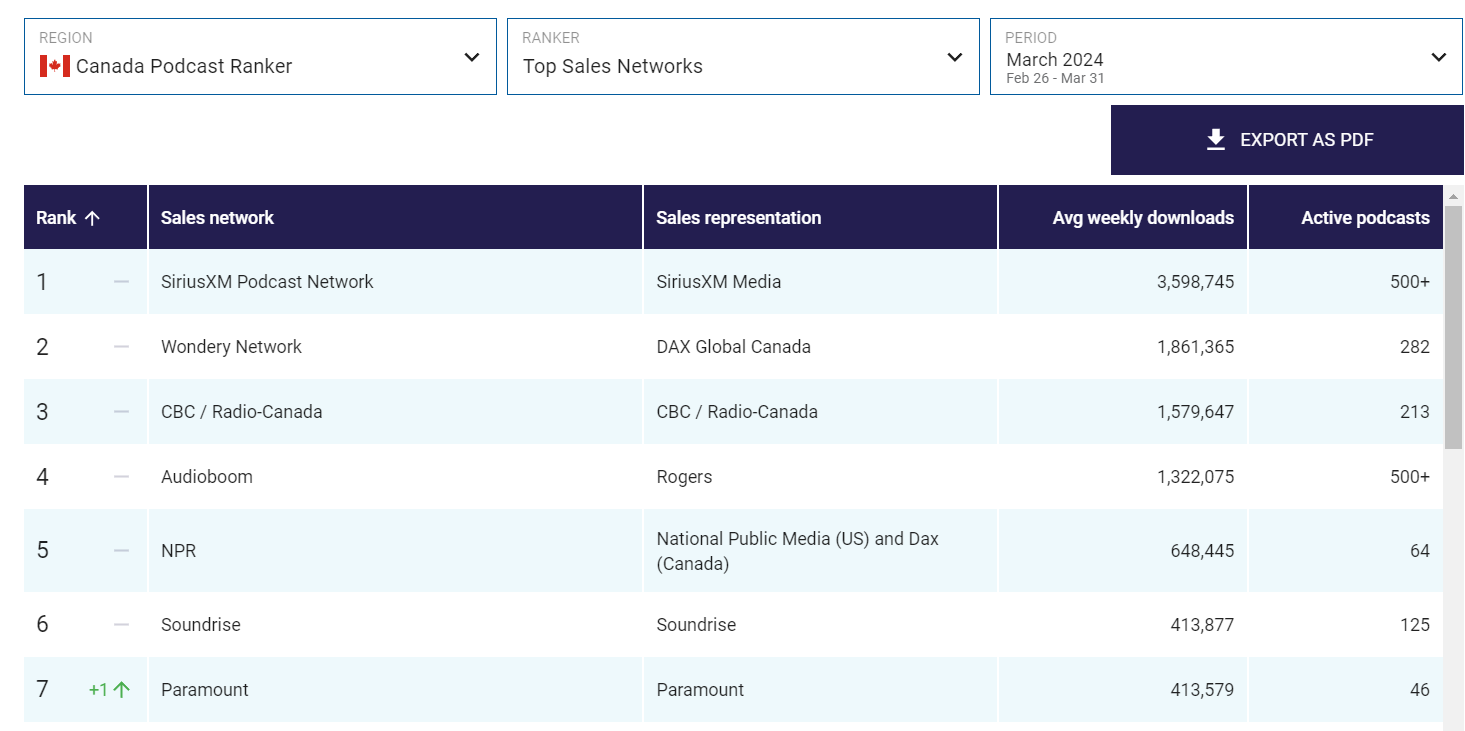The image size is (1465, 731).
Task: Open the Period dropdown
Action: tap(1227, 57)
